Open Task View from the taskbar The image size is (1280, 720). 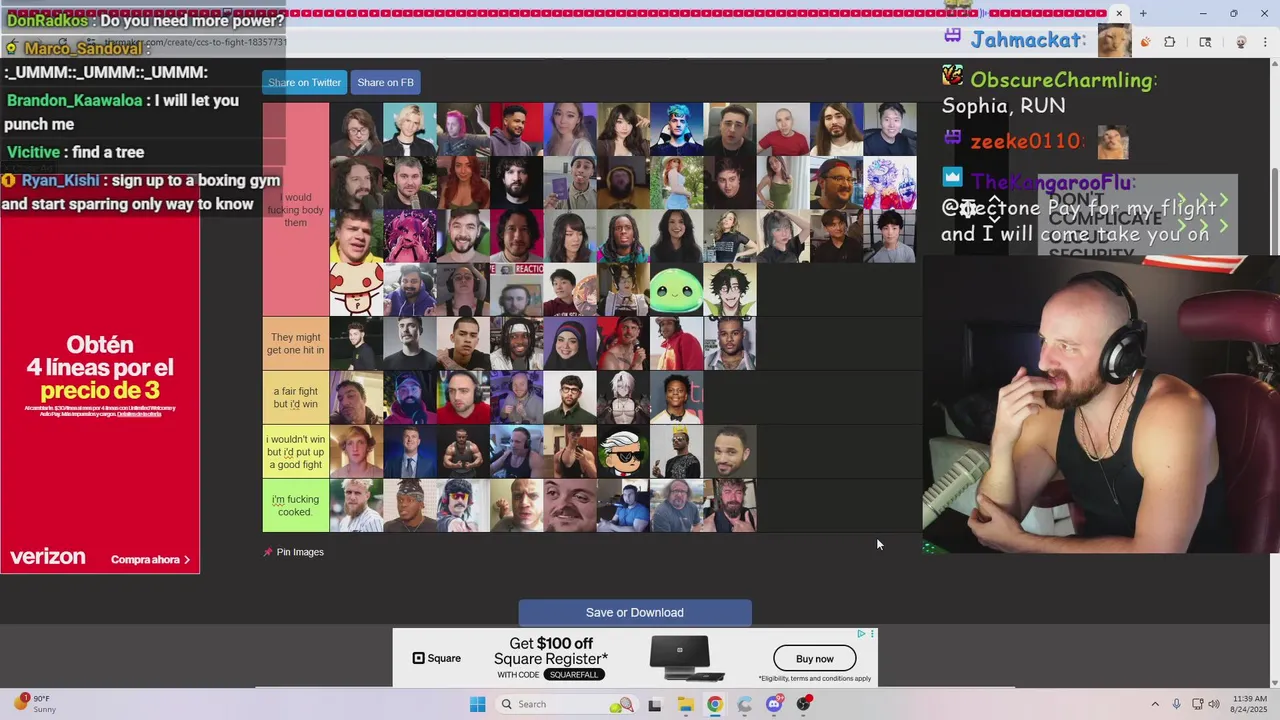click(655, 704)
